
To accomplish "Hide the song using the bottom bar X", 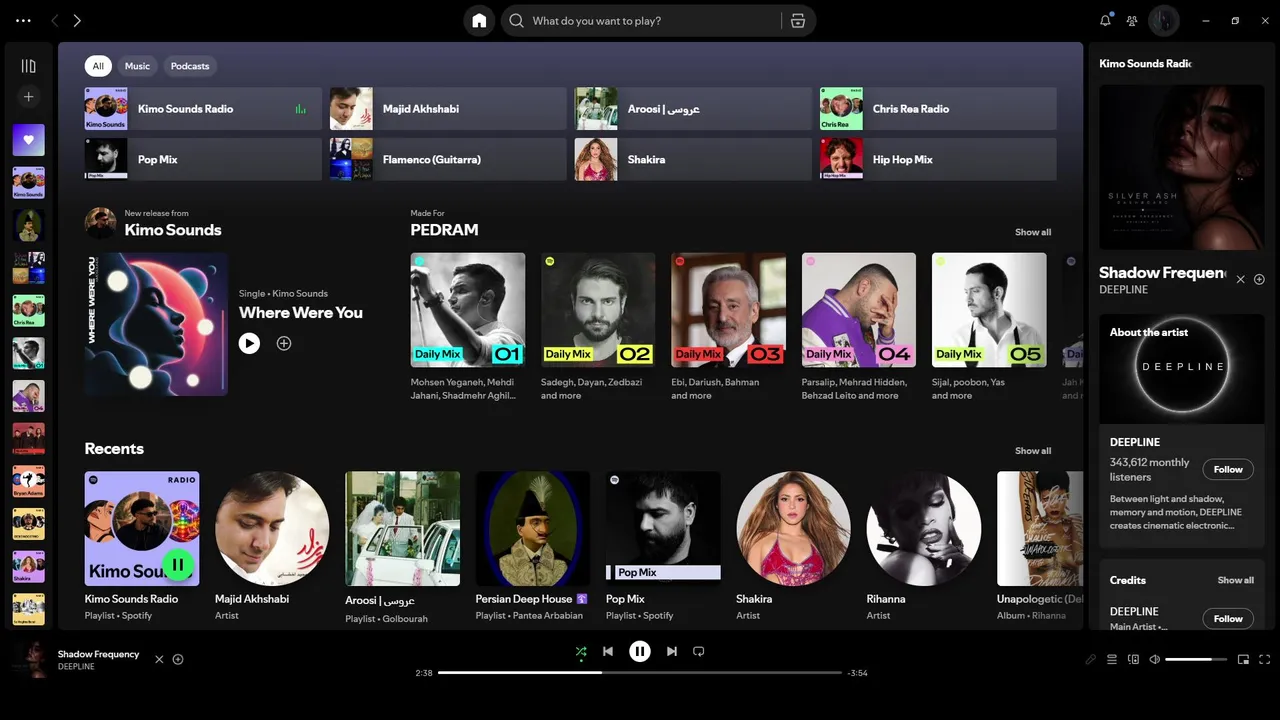I will tap(159, 659).
